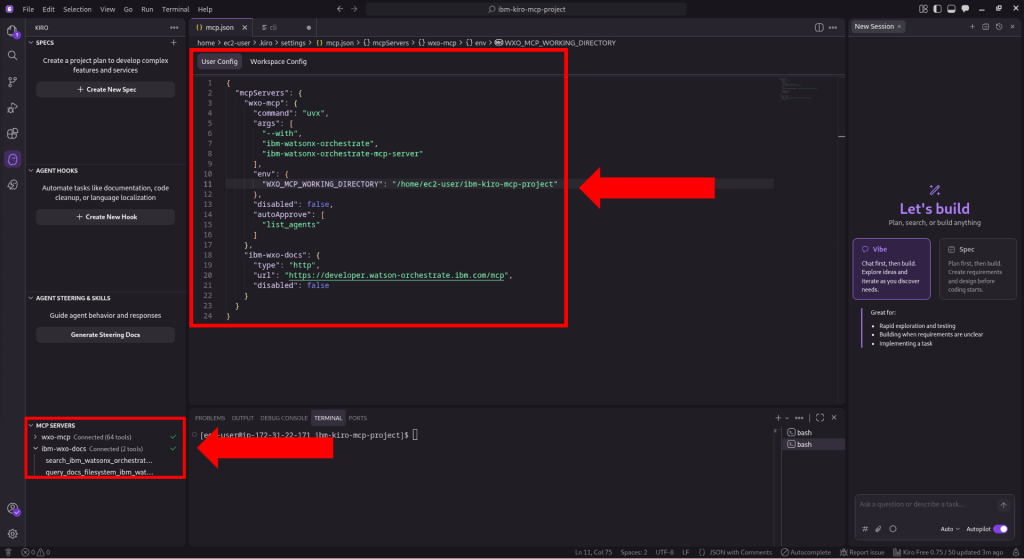The image size is (1024, 559).
Task: Expand the wxo-mcp server entry
Action: (35, 437)
